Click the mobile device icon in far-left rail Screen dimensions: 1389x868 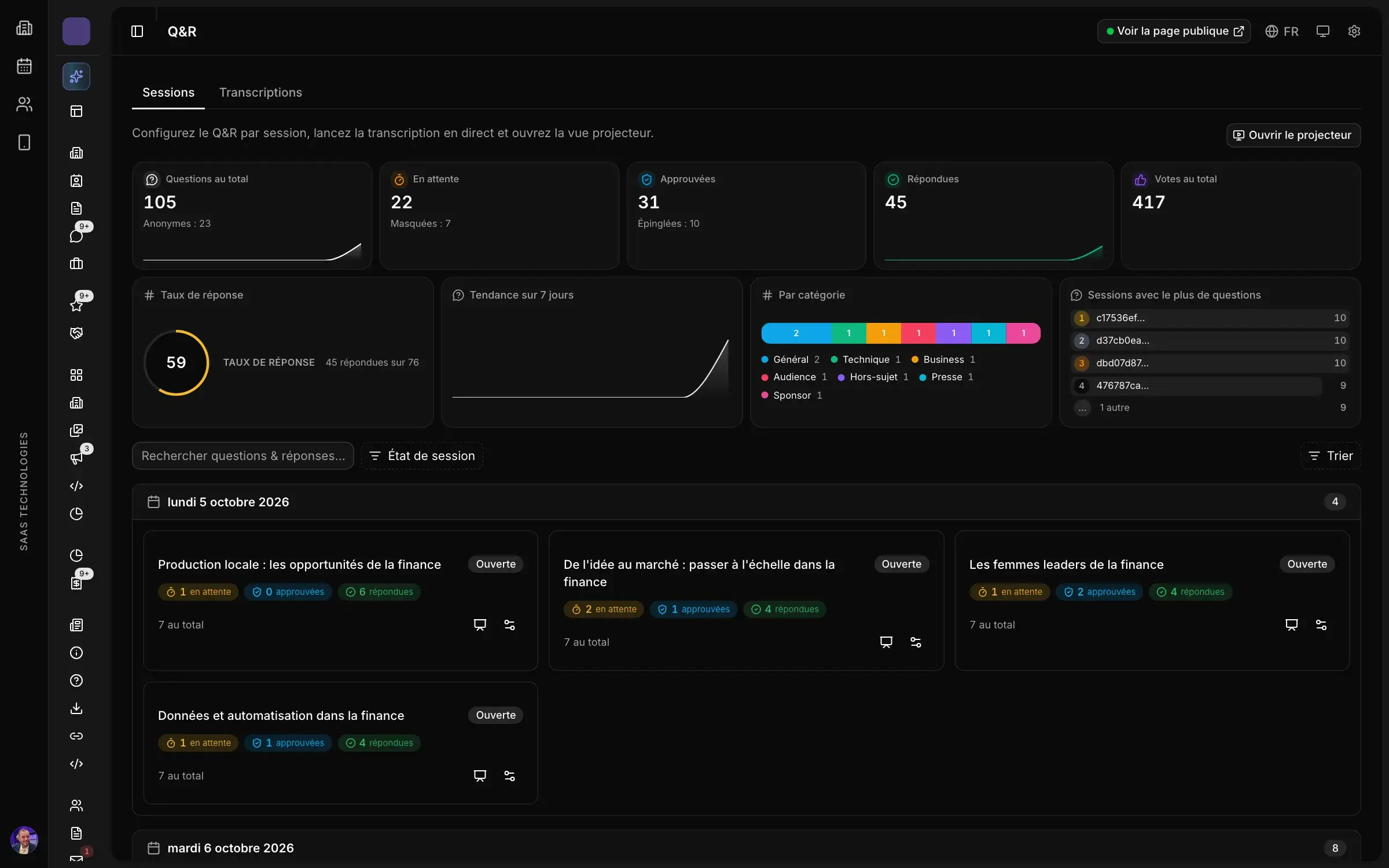[24, 142]
